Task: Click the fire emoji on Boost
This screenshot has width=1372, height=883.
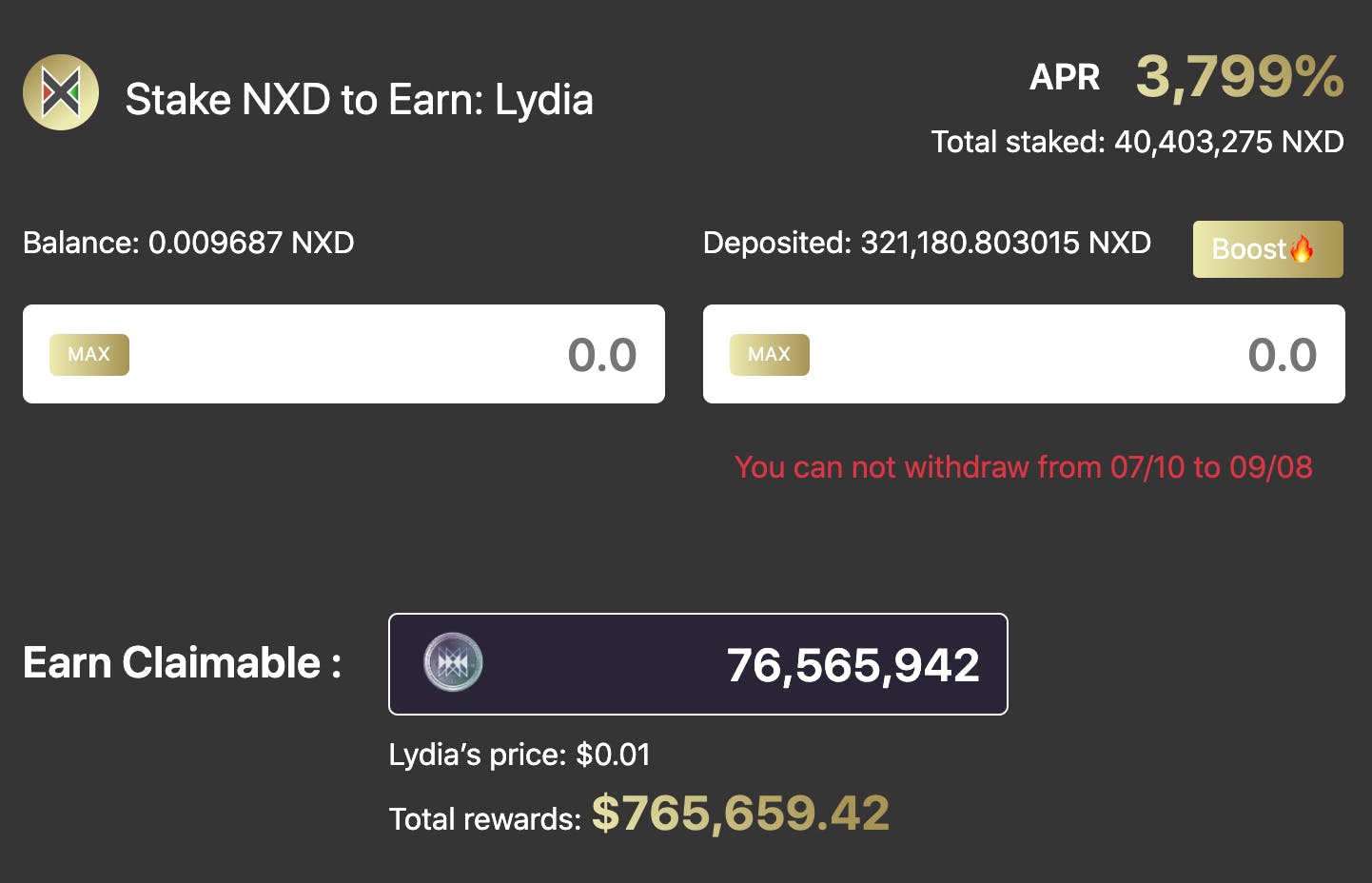Action: coord(1302,248)
